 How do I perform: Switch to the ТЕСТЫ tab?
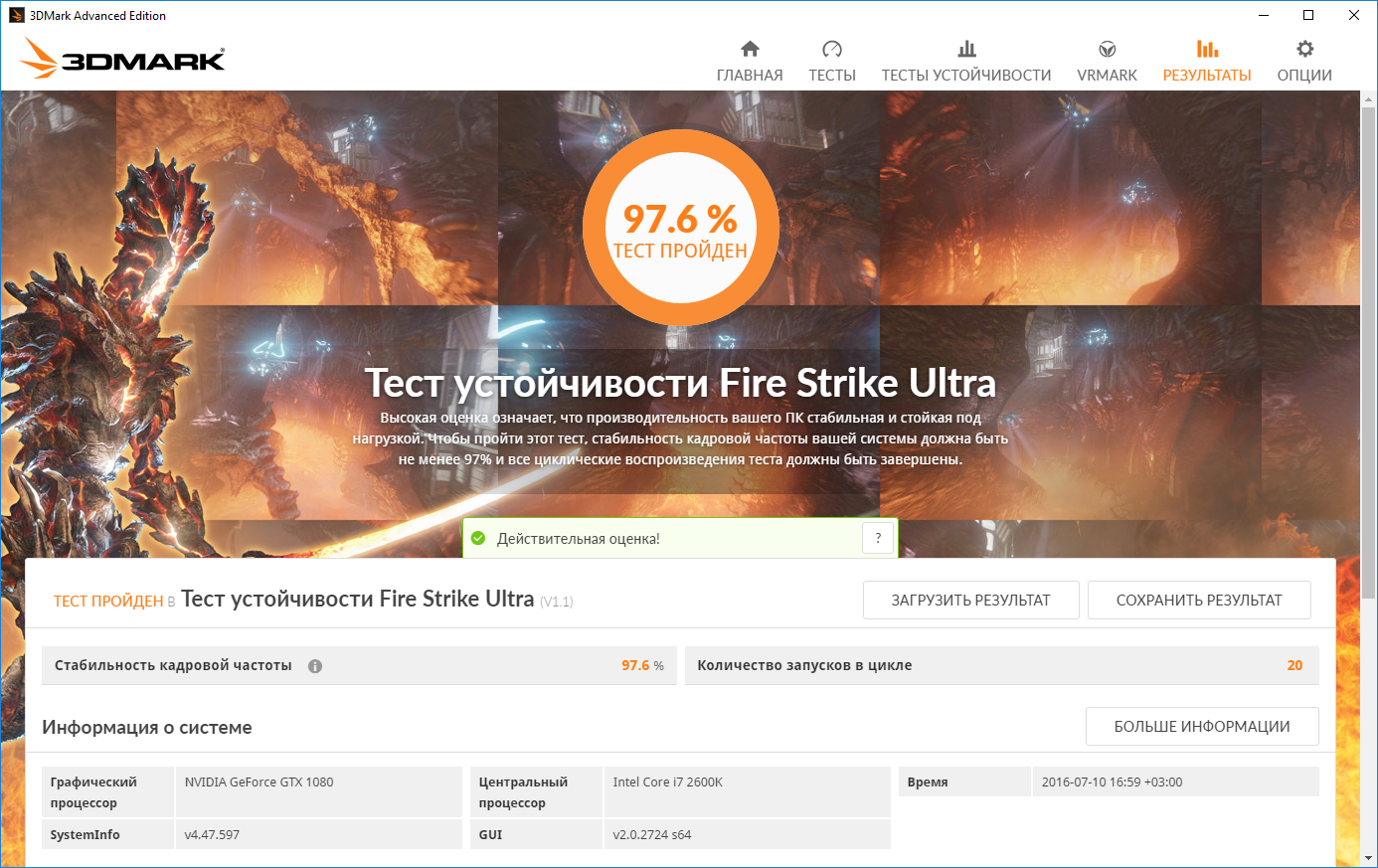pos(832,76)
